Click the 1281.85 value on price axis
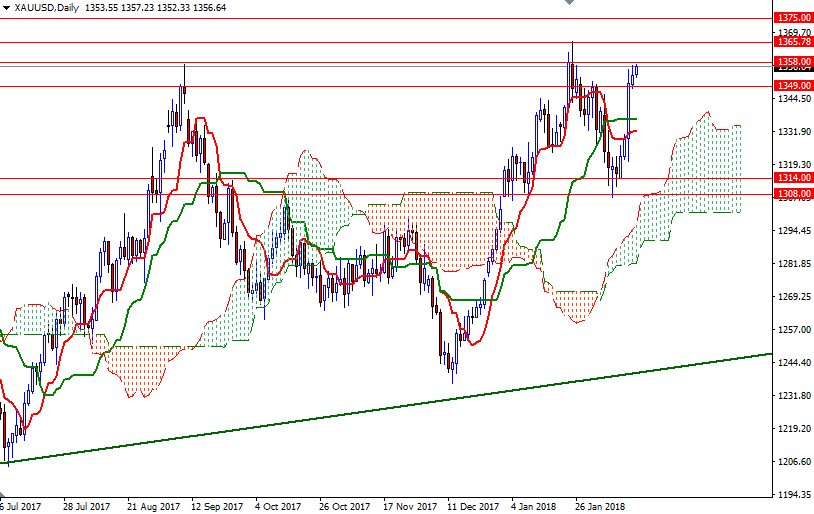 pos(794,264)
